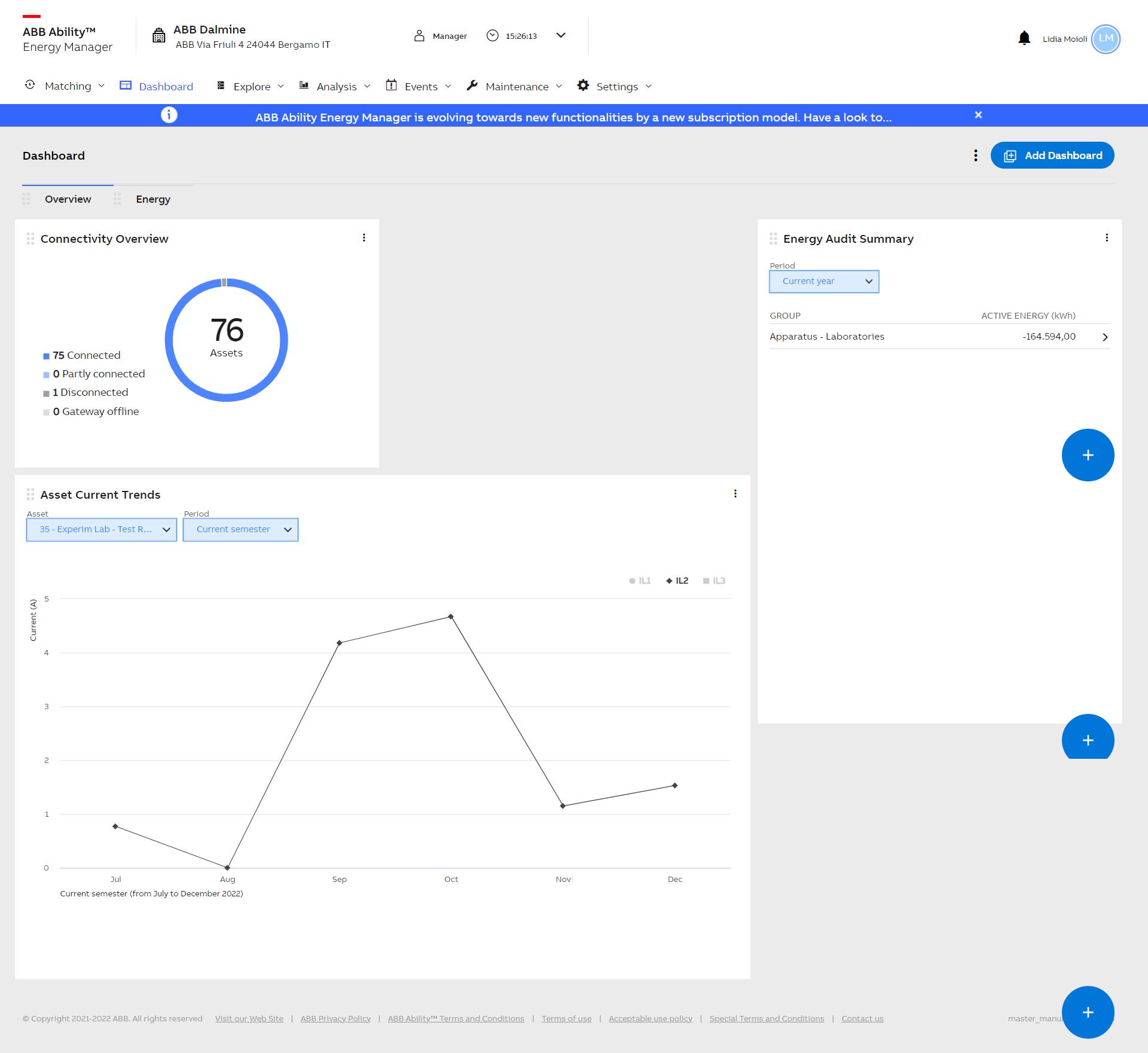Switch to the Overview tab

(68, 199)
